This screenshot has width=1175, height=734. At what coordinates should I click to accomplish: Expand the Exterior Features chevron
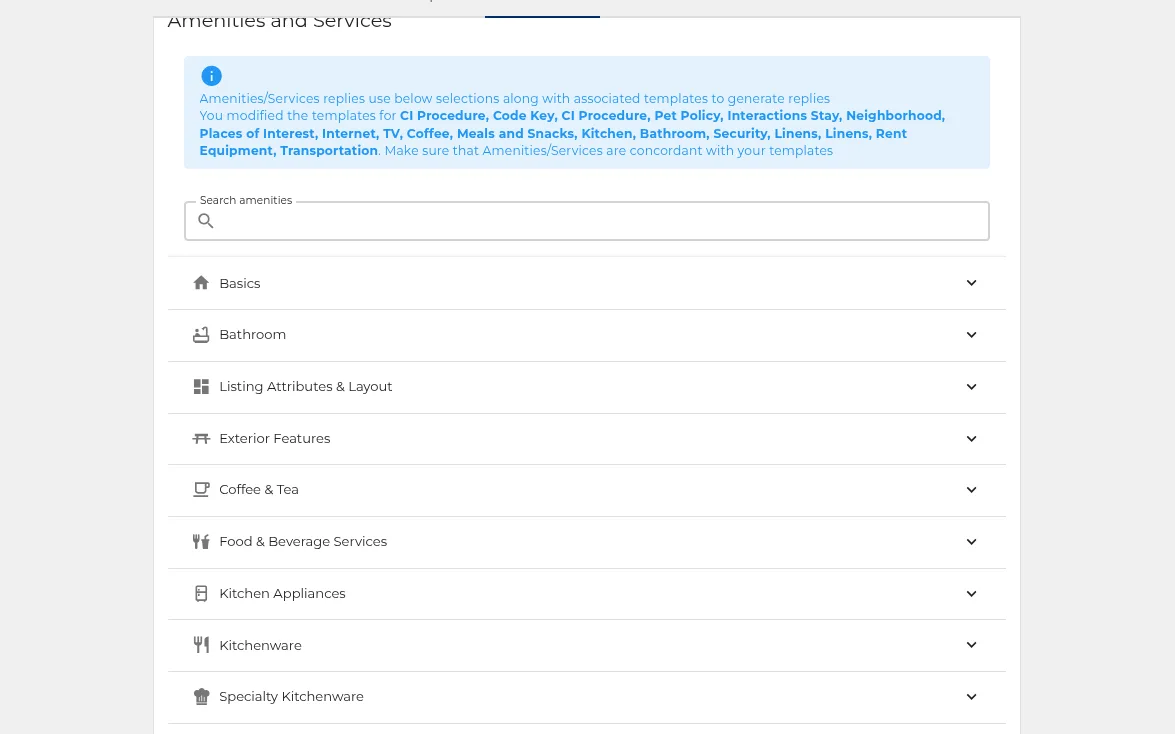971,439
